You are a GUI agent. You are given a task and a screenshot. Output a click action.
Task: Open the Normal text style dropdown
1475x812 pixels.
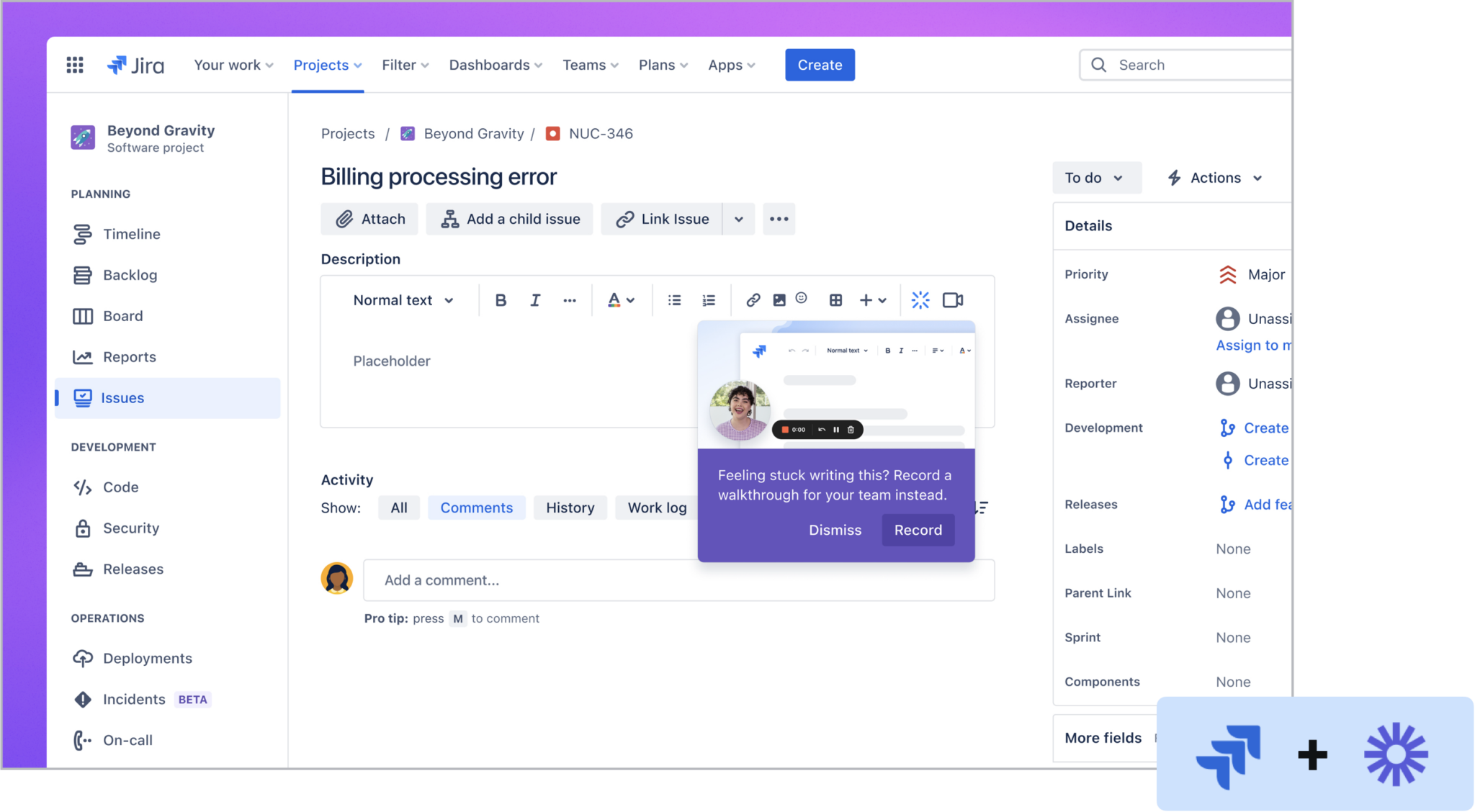click(403, 300)
